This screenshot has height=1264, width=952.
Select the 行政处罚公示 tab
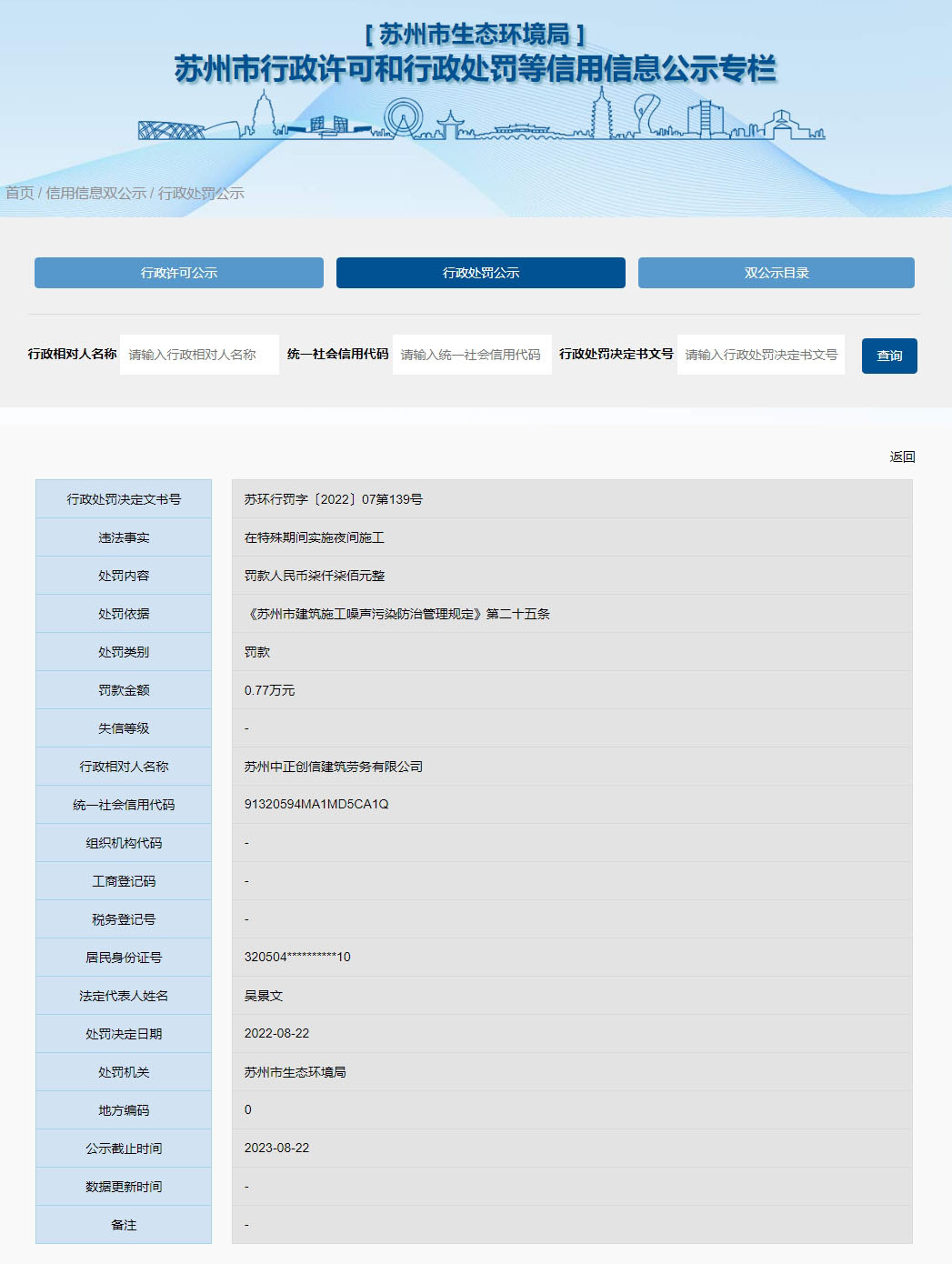[x=481, y=273]
